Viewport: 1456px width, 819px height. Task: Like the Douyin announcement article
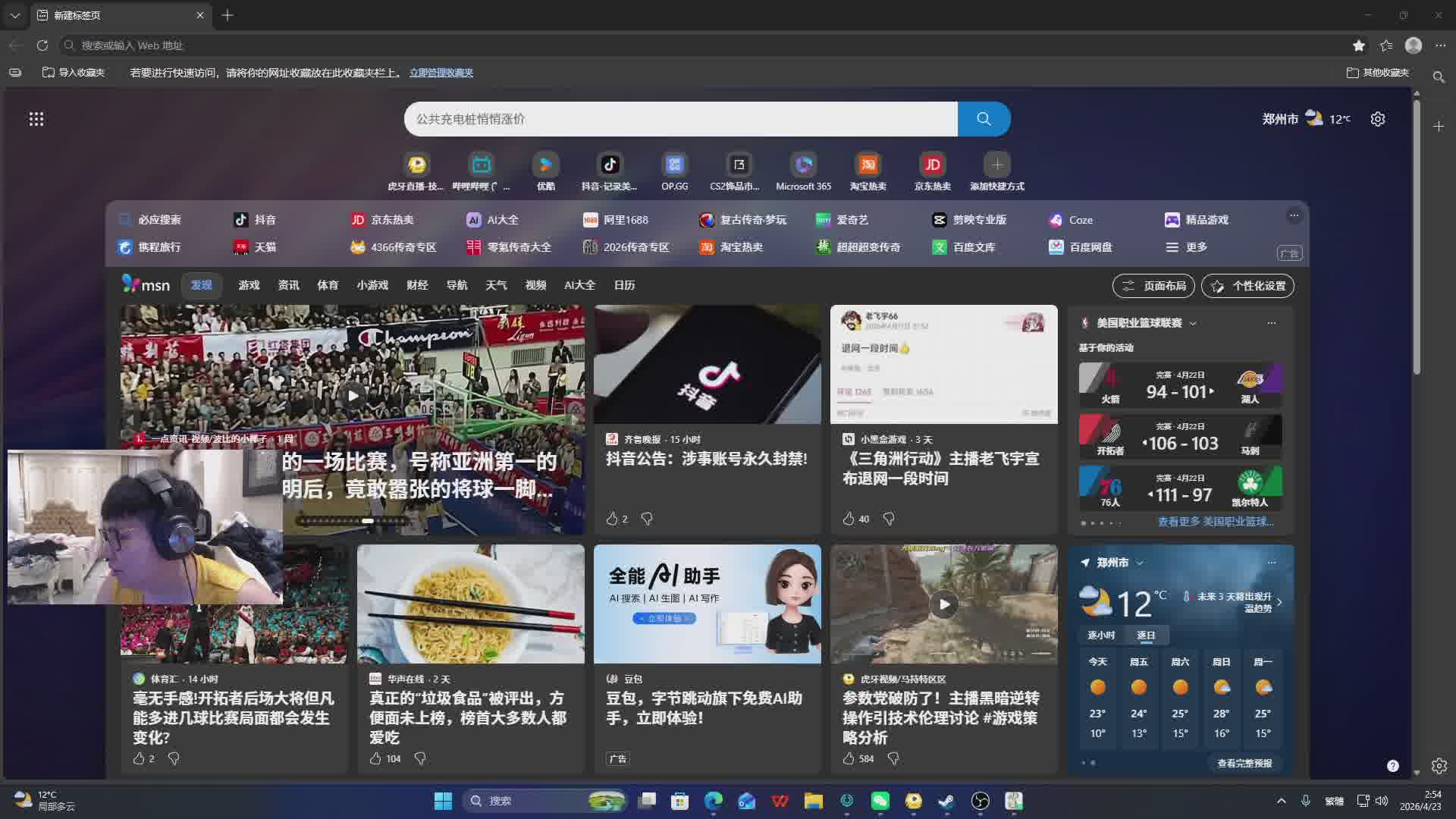coord(612,519)
